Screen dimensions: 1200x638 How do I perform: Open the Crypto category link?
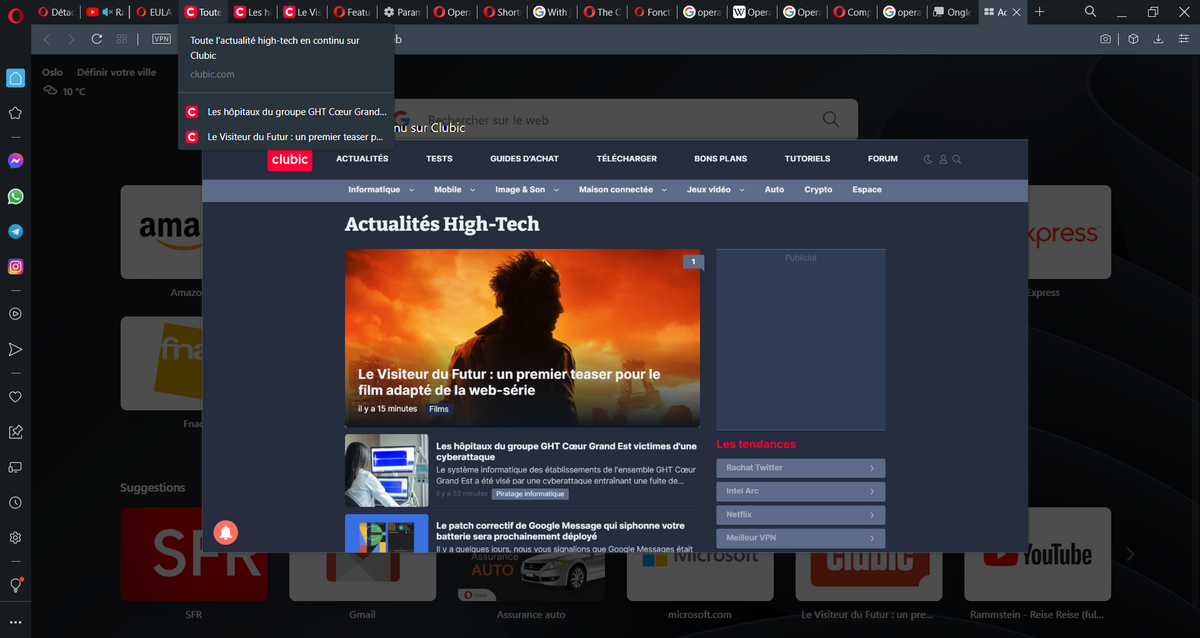(818, 189)
